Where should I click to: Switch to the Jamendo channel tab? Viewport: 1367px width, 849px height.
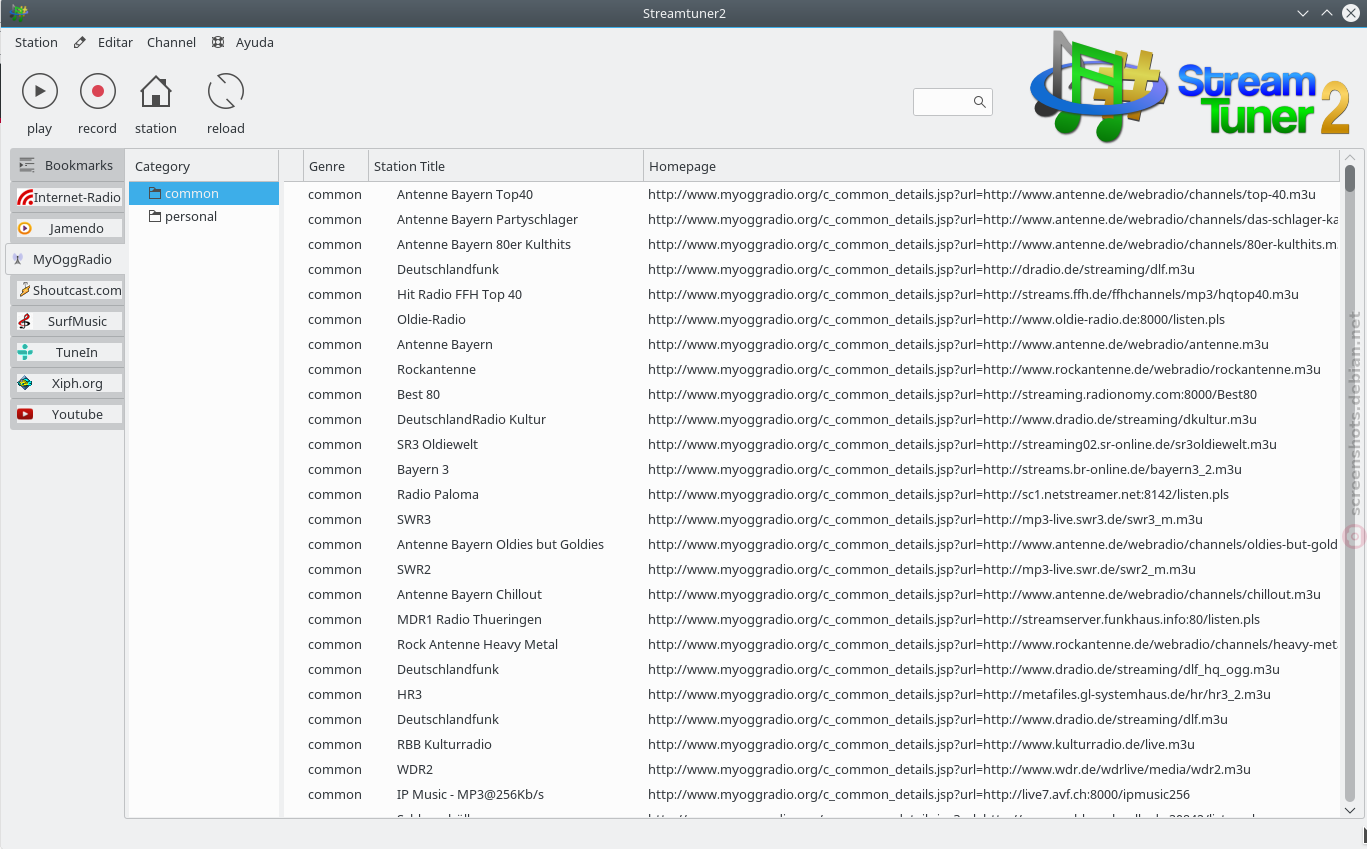[69, 228]
